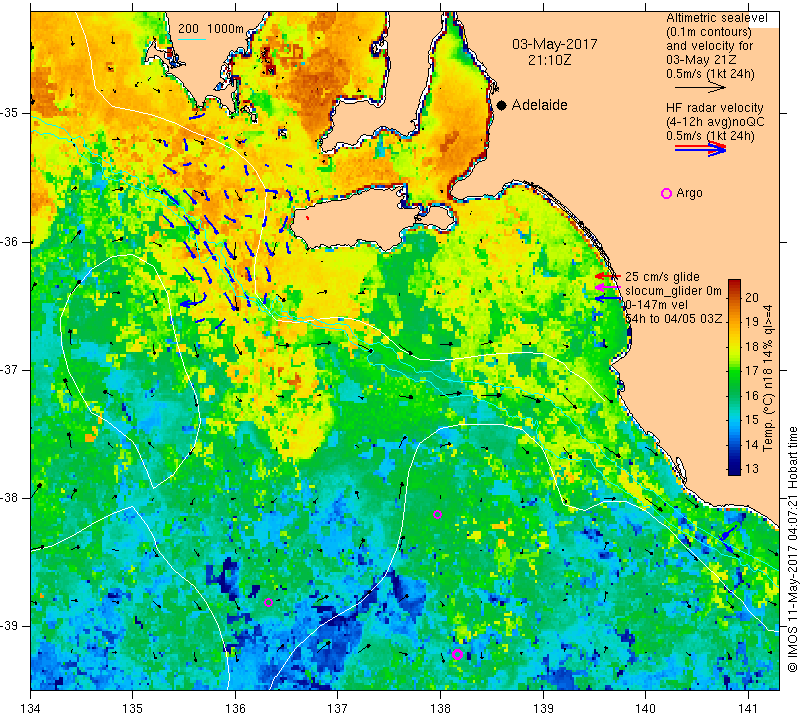Viewport: 800px width, 720px height.
Task: Click the colorbar tick label 19
Action: [x=753, y=322]
